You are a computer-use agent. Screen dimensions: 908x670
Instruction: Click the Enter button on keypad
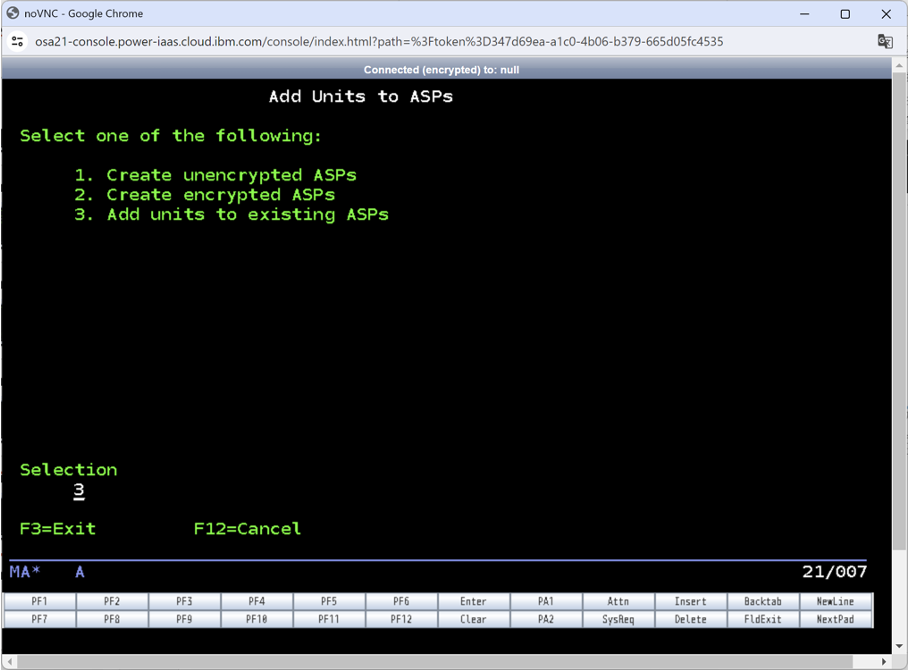(x=474, y=601)
